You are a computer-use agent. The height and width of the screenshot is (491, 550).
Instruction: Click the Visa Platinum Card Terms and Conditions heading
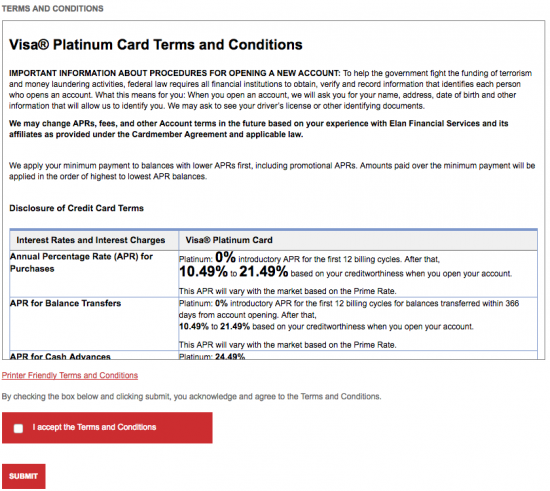156,45
